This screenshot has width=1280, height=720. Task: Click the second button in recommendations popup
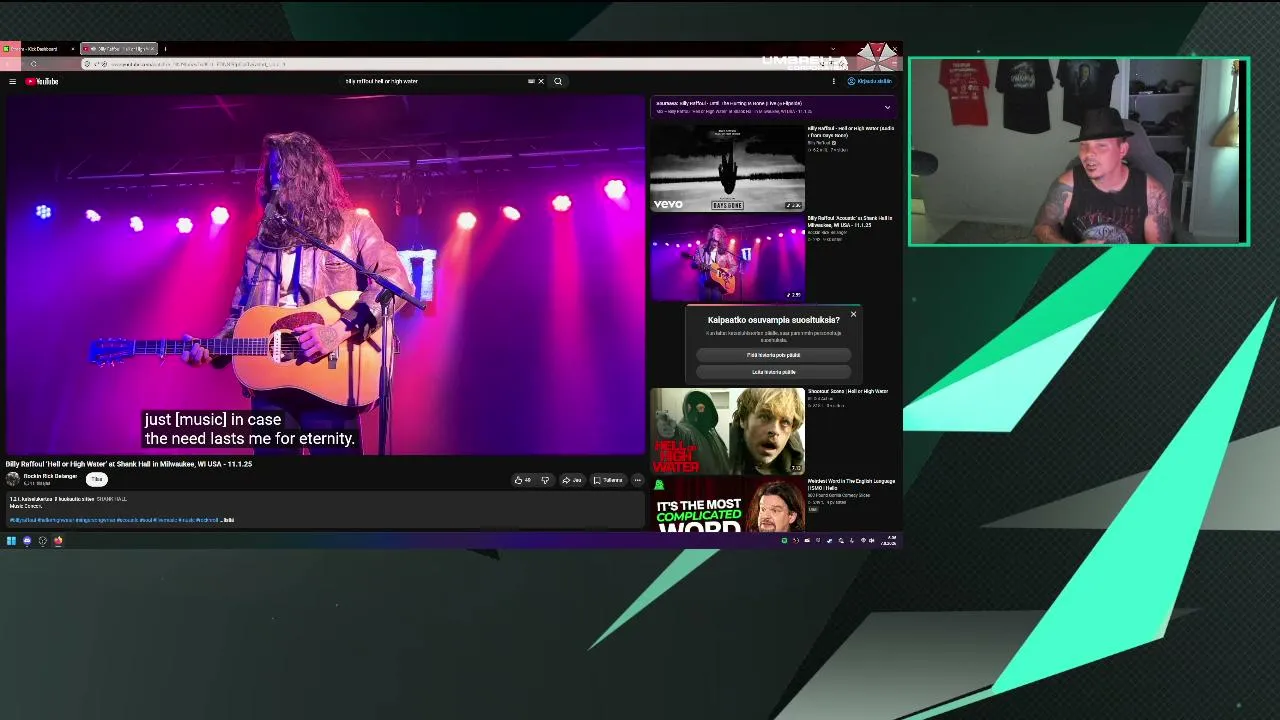[773, 372]
